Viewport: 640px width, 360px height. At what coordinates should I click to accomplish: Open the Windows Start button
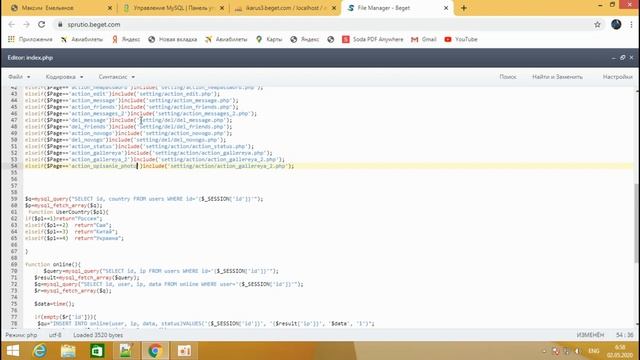(13, 351)
